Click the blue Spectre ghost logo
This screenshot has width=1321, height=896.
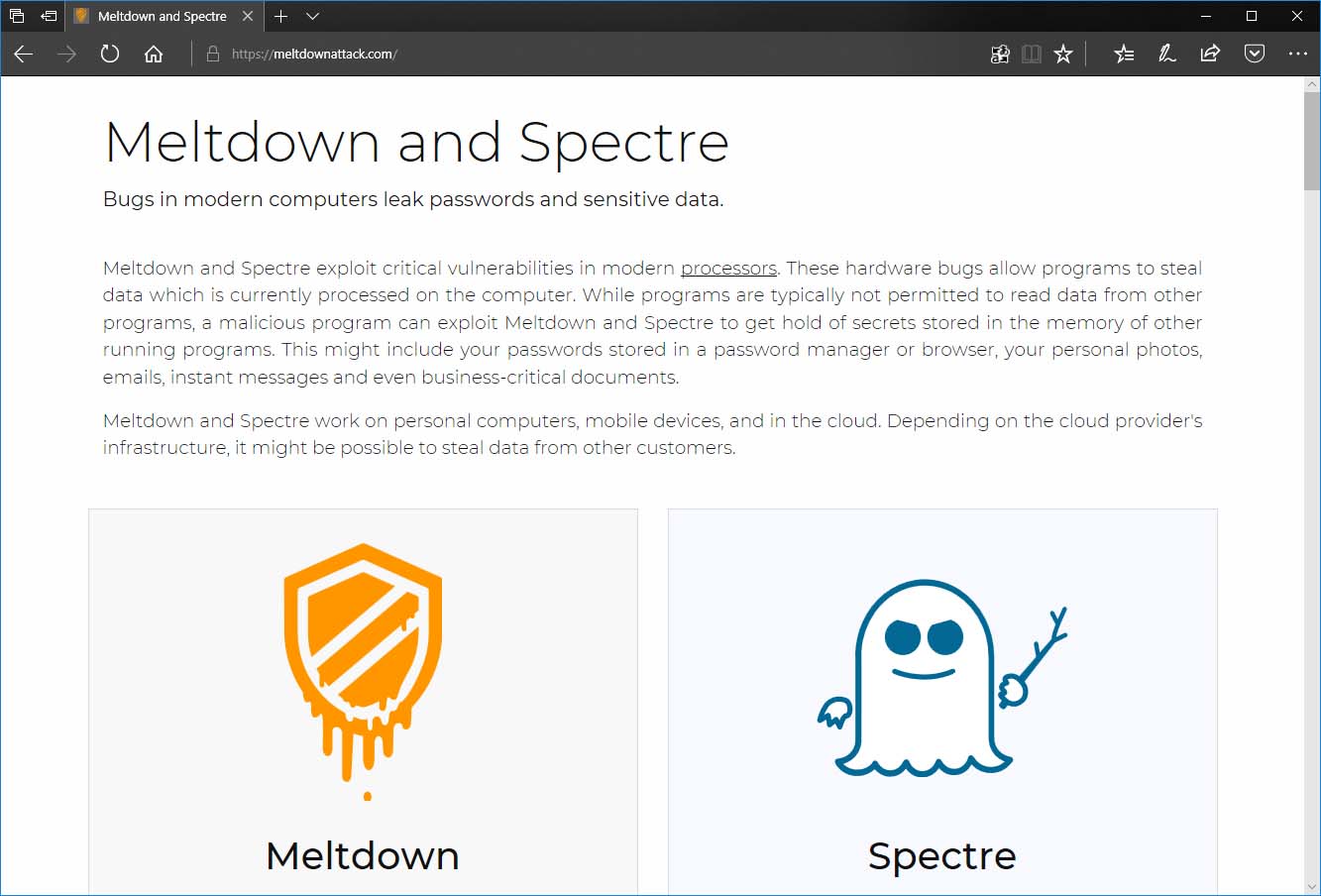click(x=941, y=678)
